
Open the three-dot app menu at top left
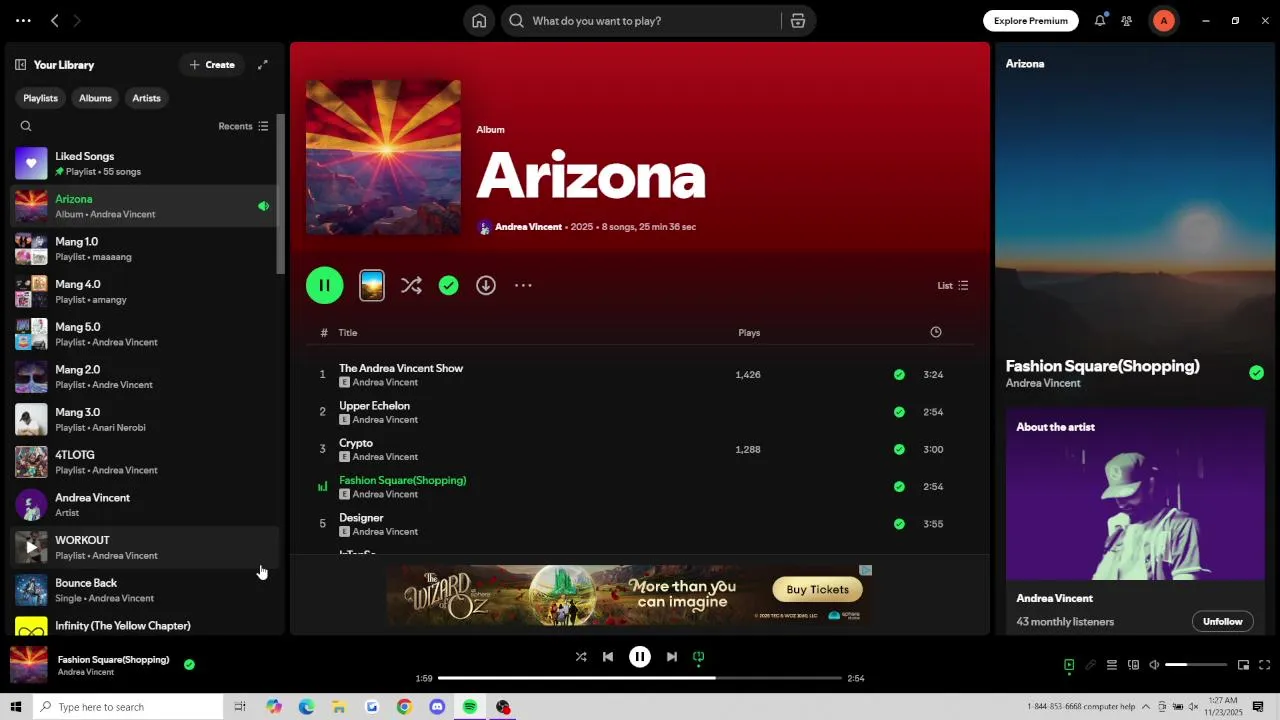23,21
